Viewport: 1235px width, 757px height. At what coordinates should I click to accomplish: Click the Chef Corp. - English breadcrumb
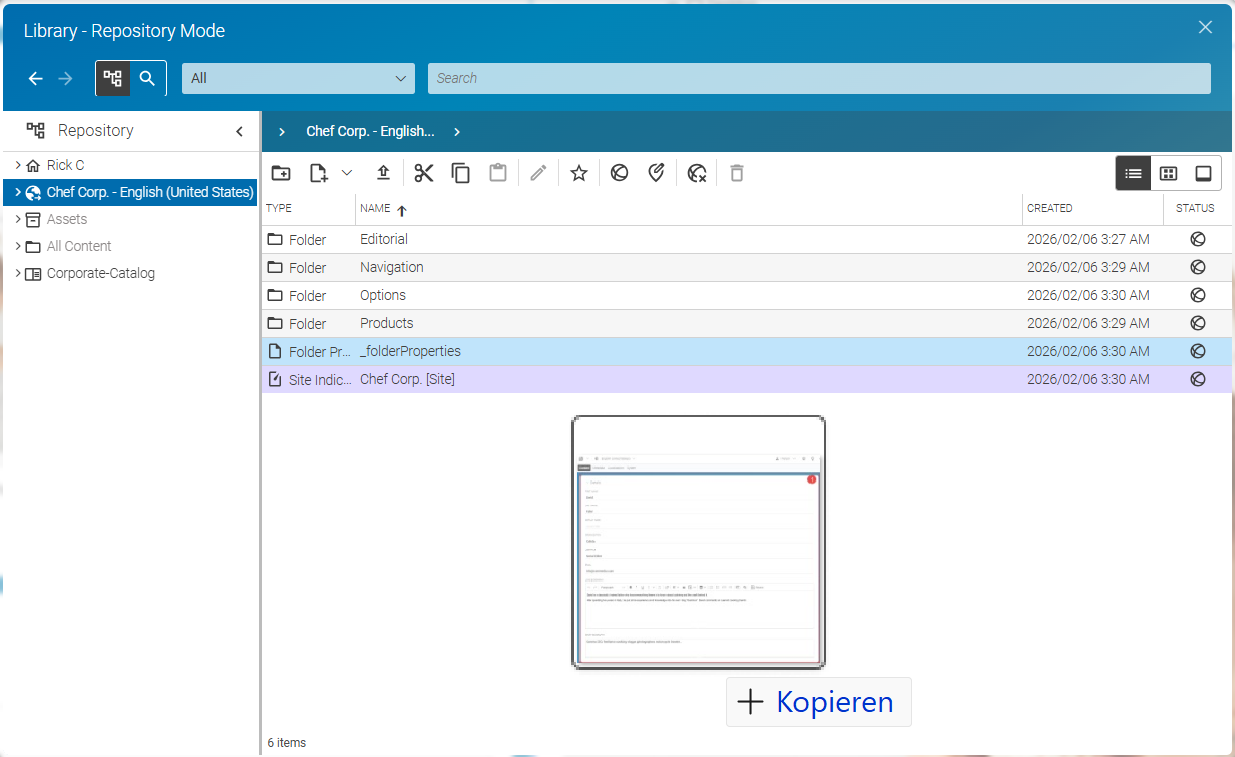click(x=370, y=131)
